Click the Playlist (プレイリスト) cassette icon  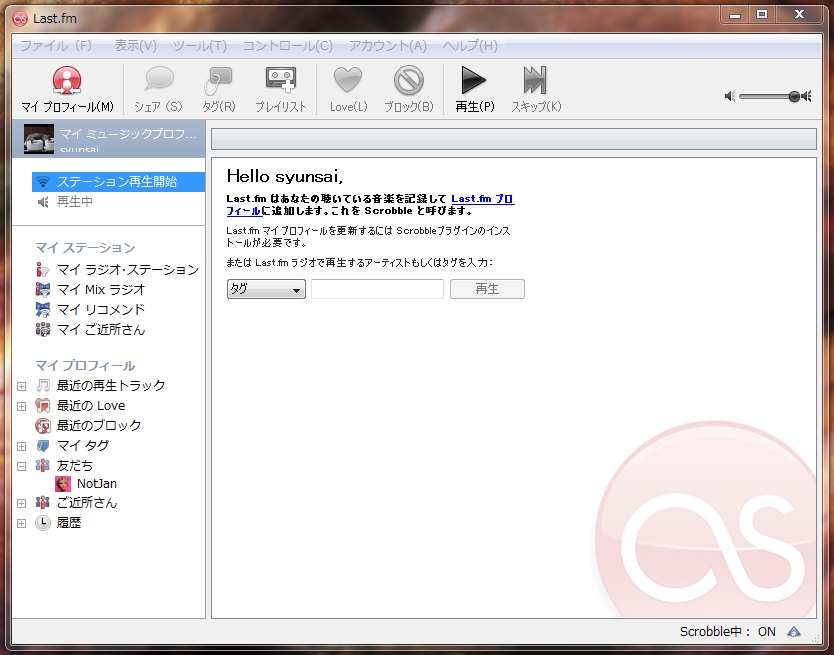281,80
